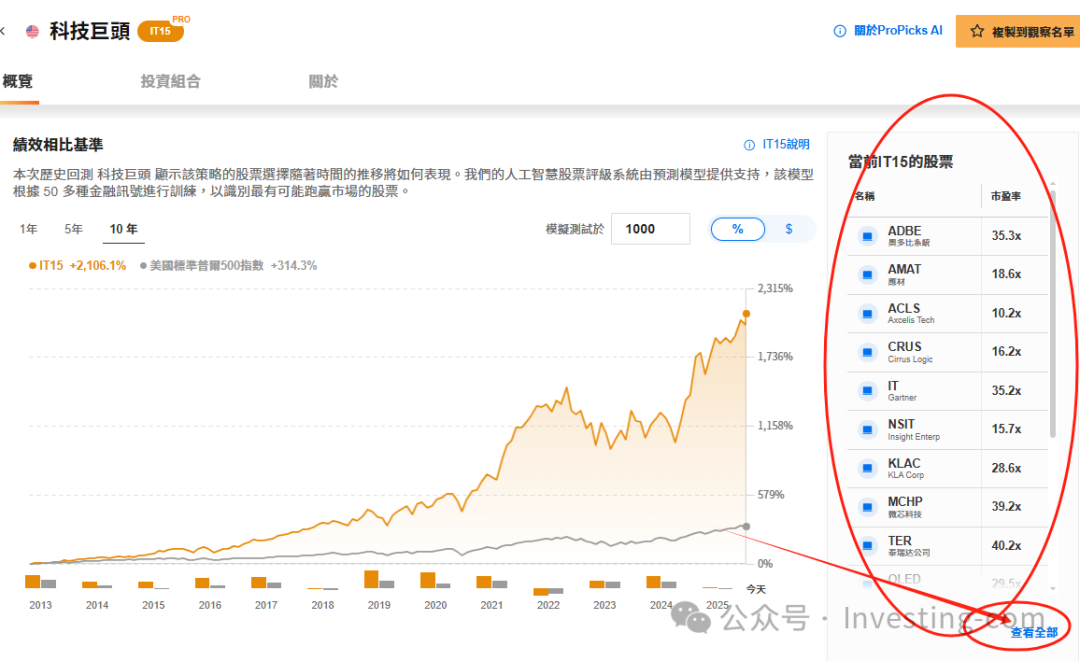
Task: Open the 關於ProPicks AI link
Action: (898, 31)
